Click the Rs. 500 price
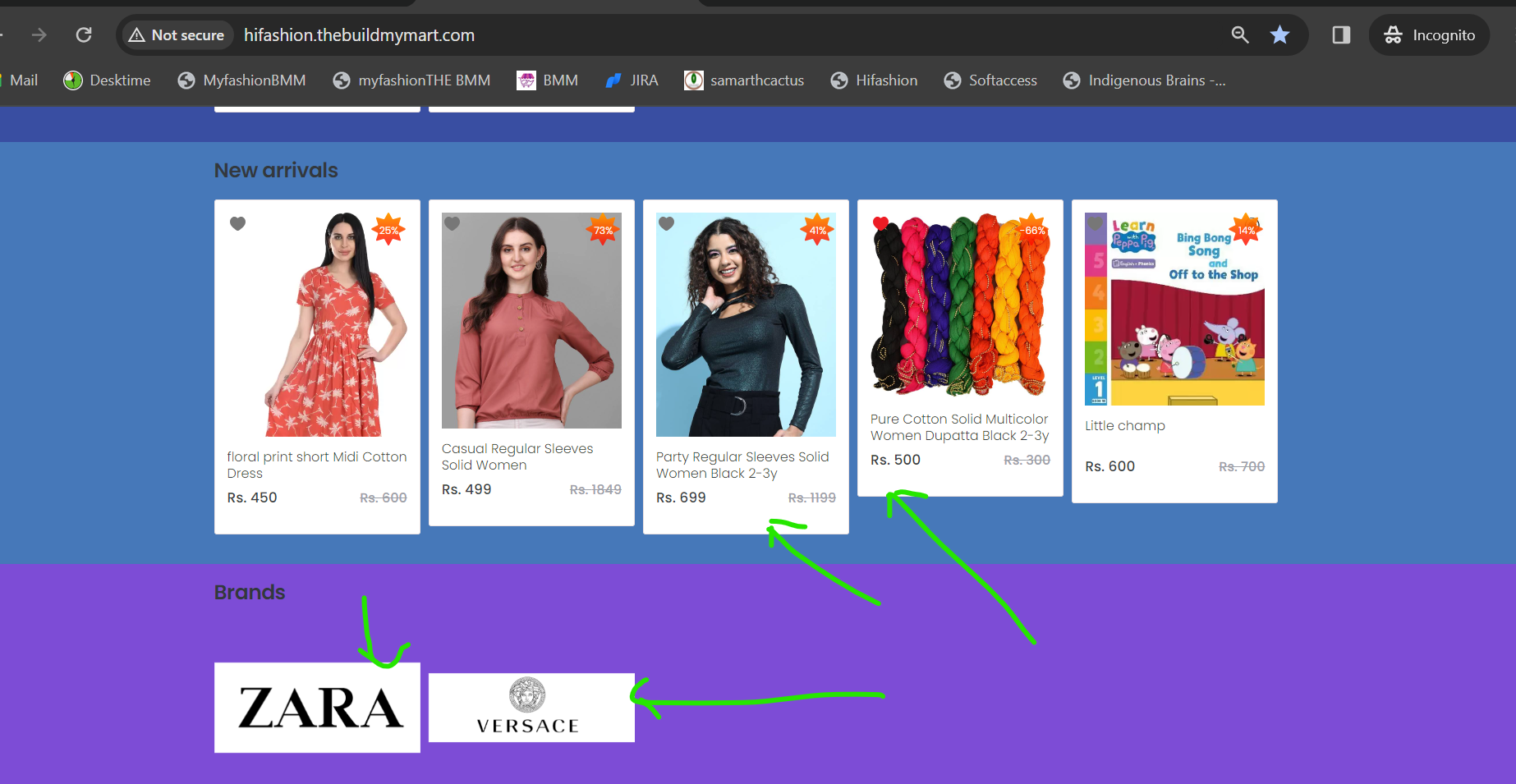Screen dimensions: 1516x784 895,460
